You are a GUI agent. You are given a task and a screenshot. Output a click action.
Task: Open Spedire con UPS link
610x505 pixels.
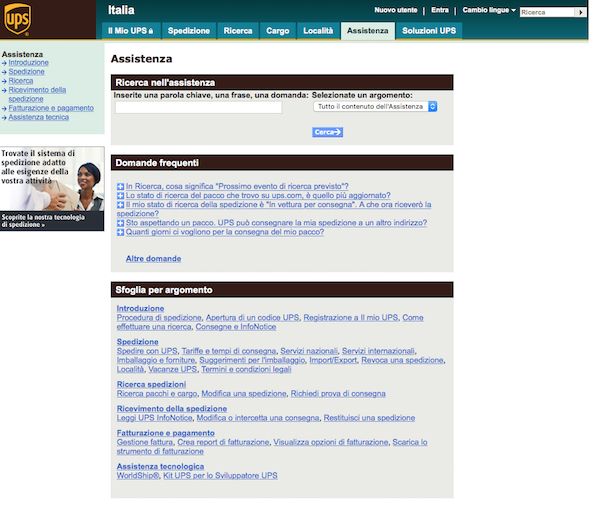(147, 351)
